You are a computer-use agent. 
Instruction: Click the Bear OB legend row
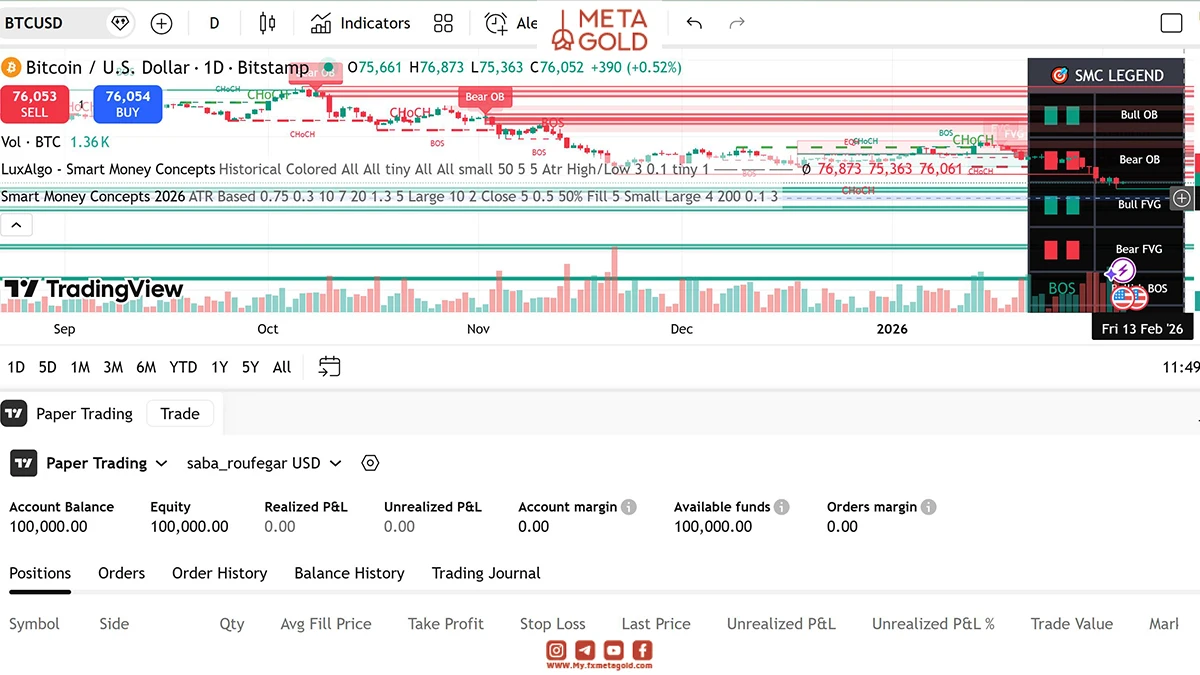(1107, 159)
